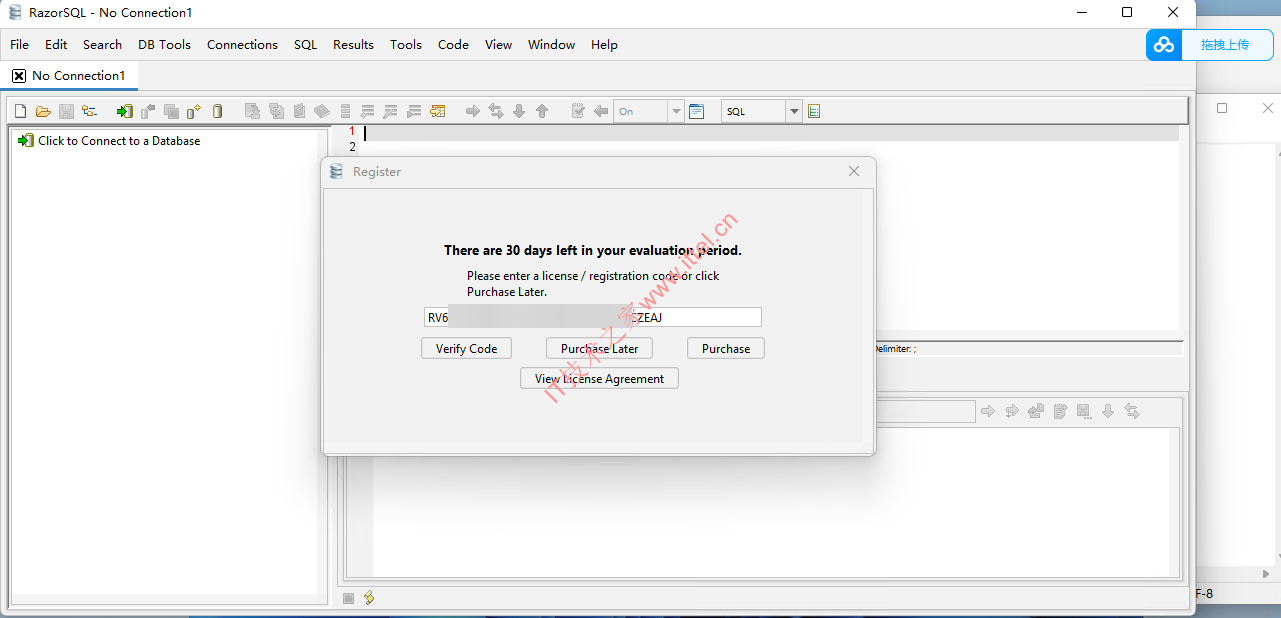This screenshot has width=1281, height=618.
Task: Close the No Connection1 tab via its X icon
Action: tap(19, 76)
